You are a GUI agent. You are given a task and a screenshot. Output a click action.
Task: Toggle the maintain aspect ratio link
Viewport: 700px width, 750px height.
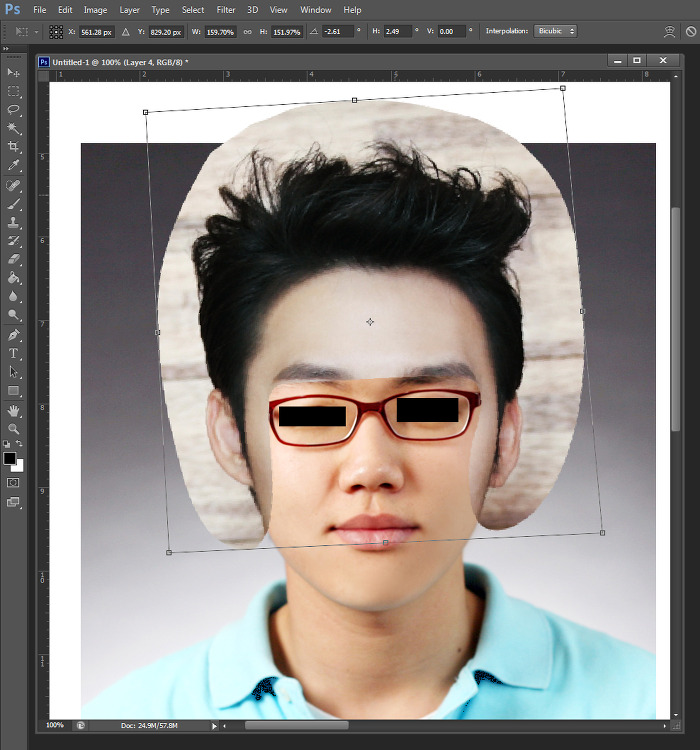point(247,32)
